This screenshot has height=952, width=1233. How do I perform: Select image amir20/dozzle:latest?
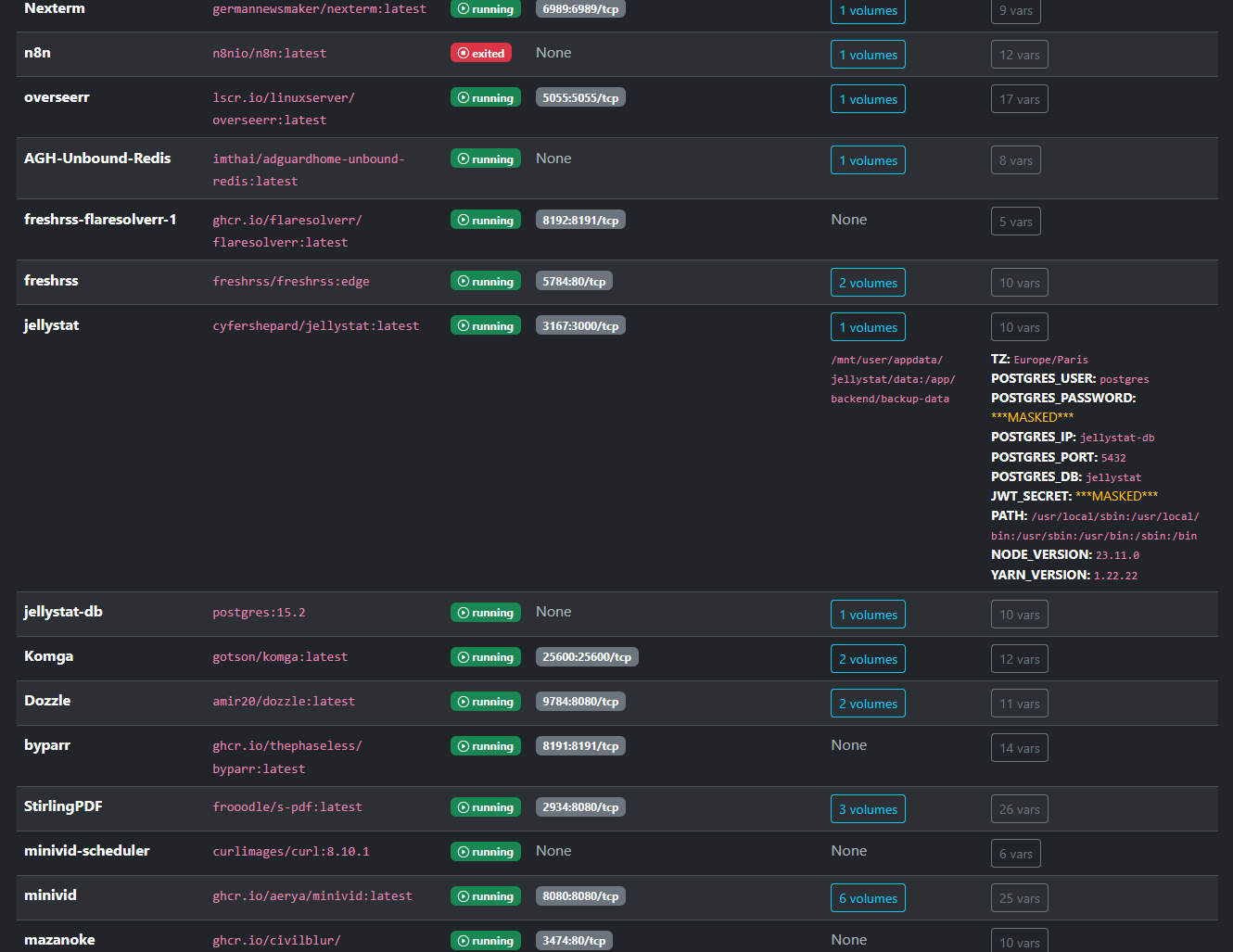pos(284,702)
